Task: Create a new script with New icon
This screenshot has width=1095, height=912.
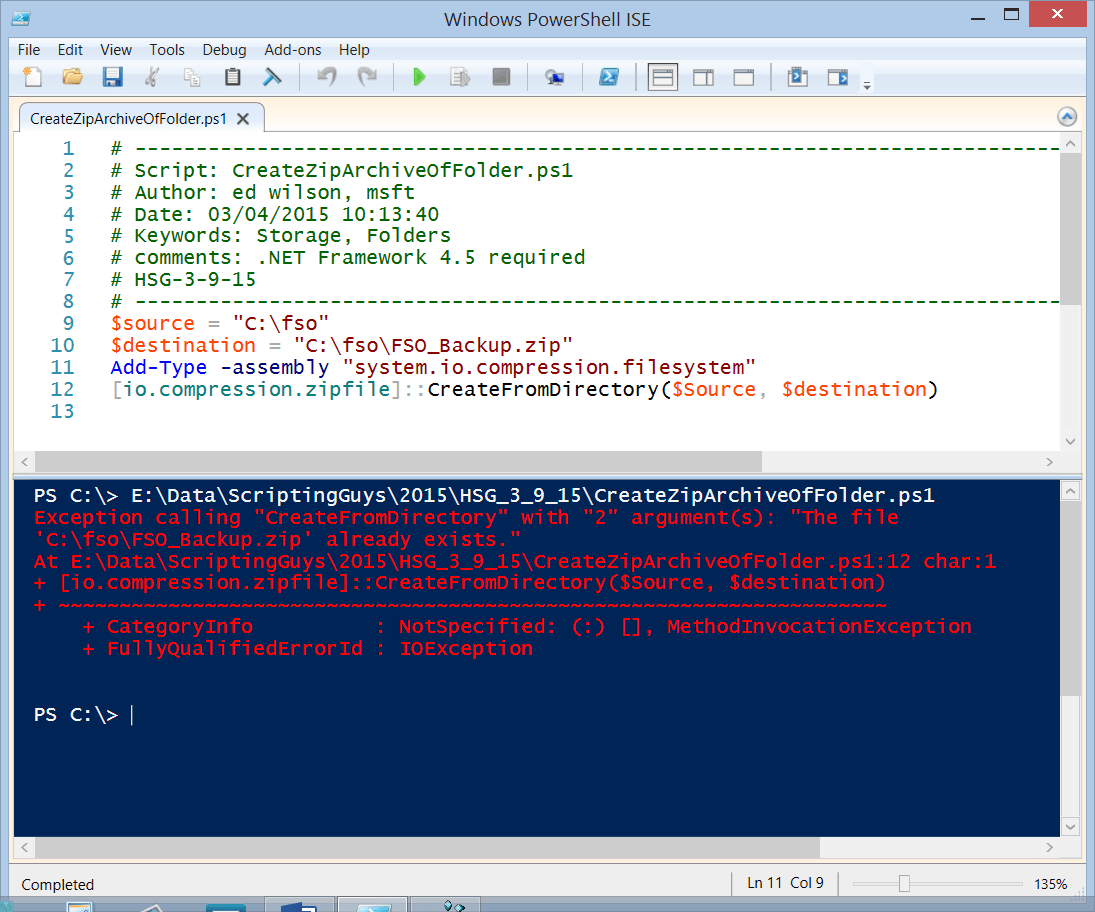Action: coord(32,77)
